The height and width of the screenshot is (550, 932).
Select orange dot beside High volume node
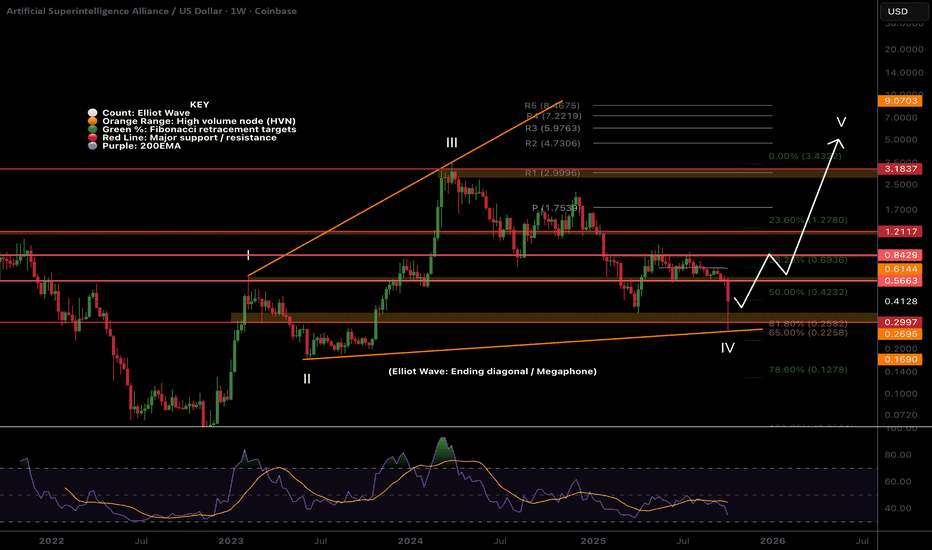tap(93, 120)
